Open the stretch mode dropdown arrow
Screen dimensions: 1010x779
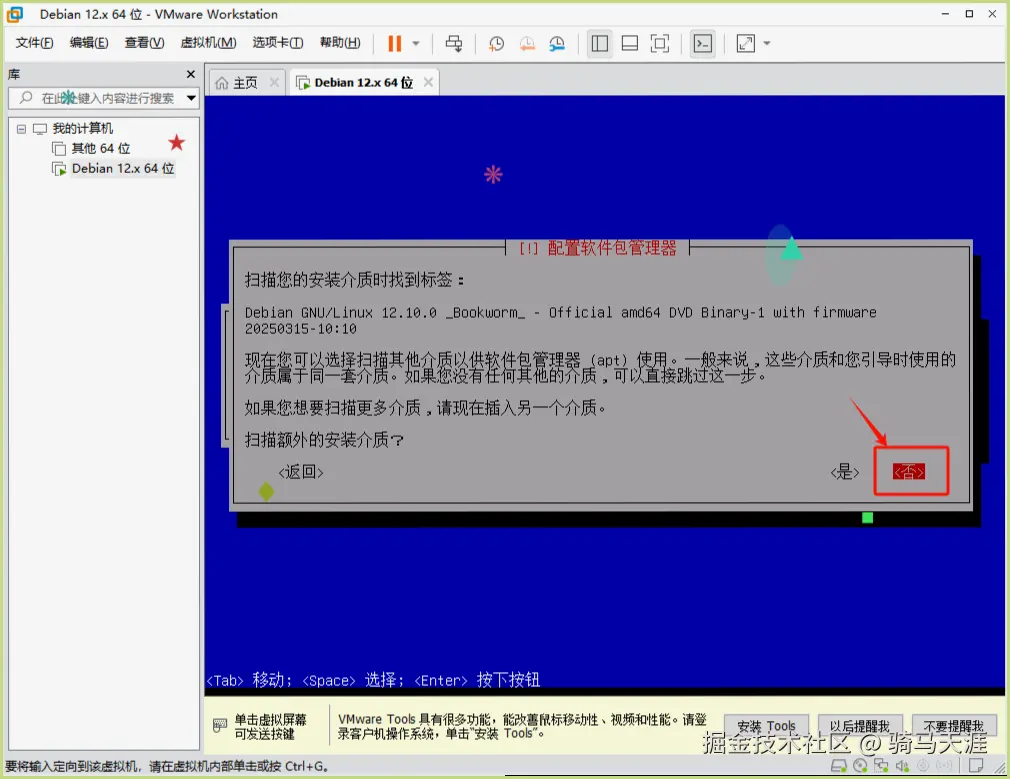[x=767, y=44]
